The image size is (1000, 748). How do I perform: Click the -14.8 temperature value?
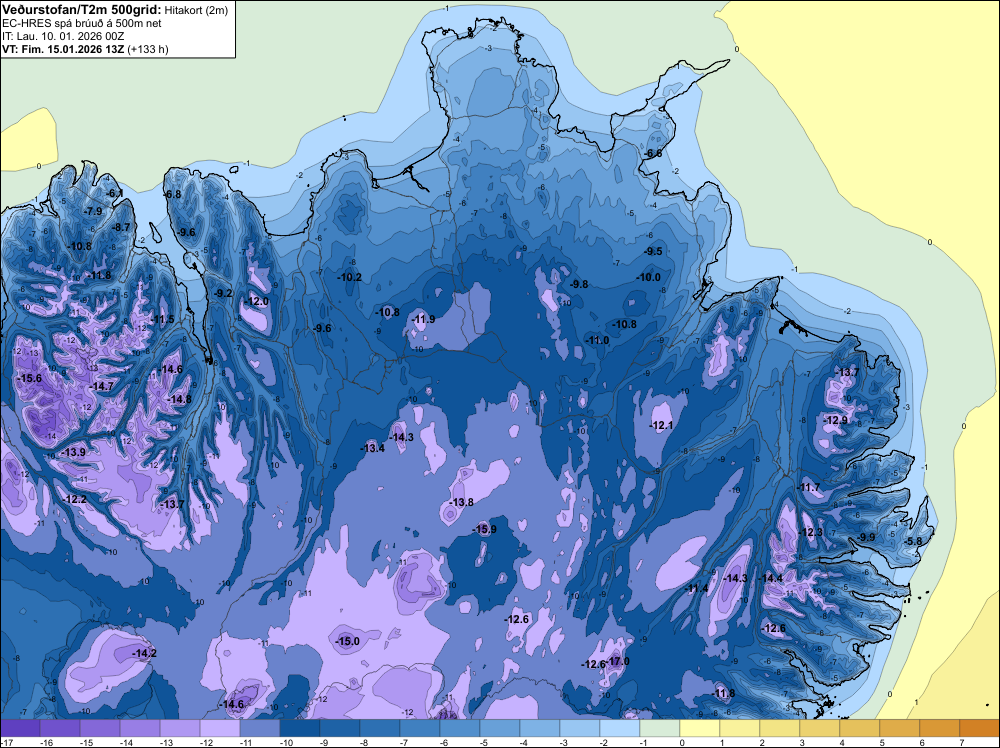coord(179,399)
